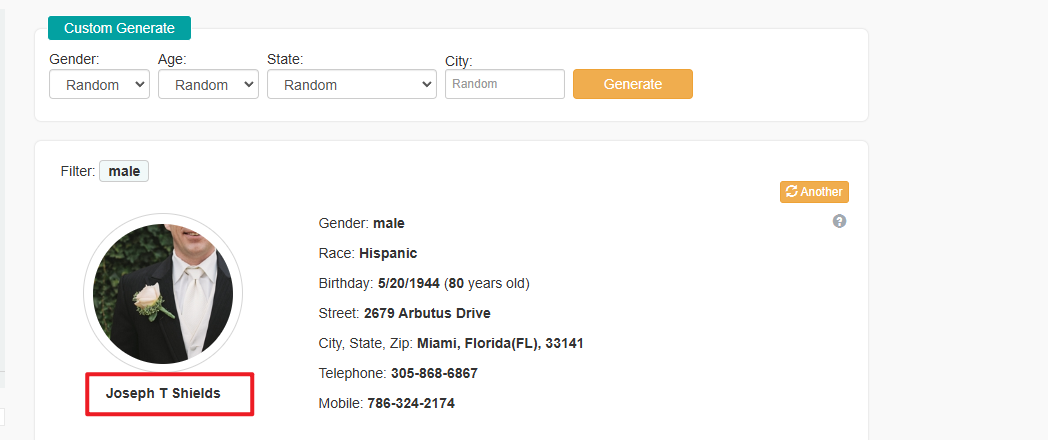Click the Gender value male

click(x=389, y=223)
